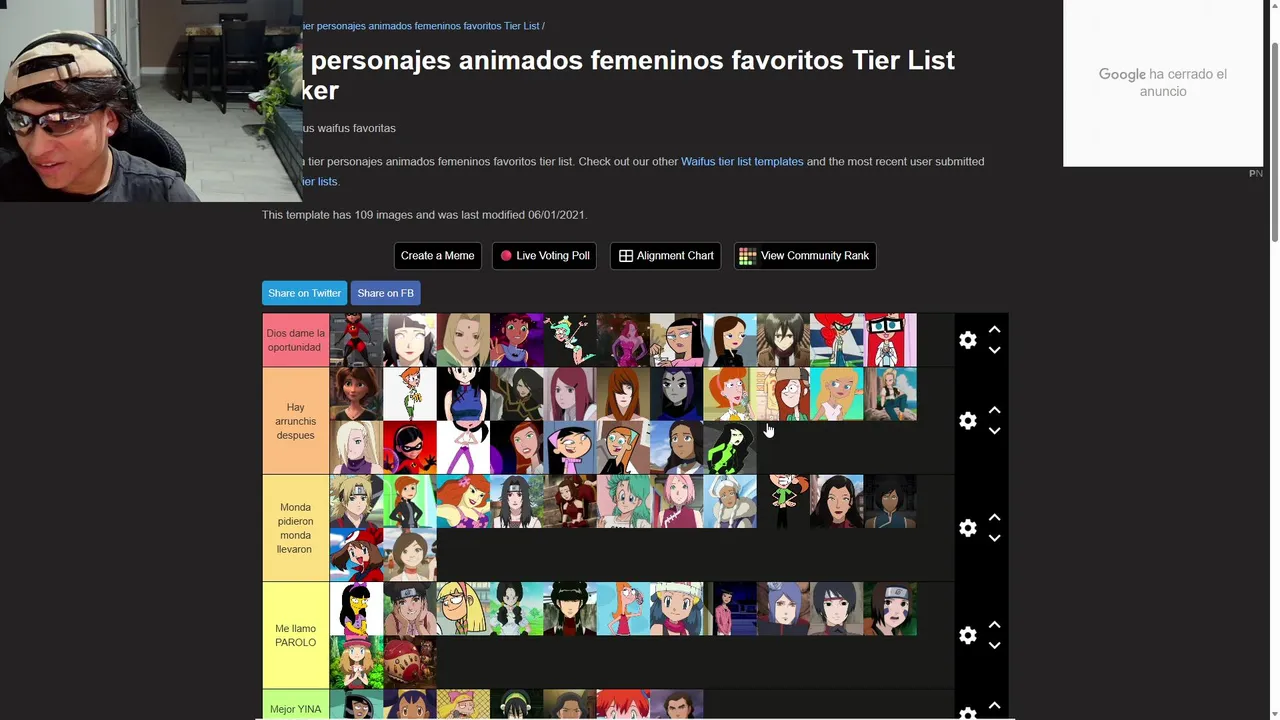Image resolution: width=1280 pixels, height=720 pixels.
Task: Select Temari image in the 'Monda pidieron' row
Action: tap(356, 501)
